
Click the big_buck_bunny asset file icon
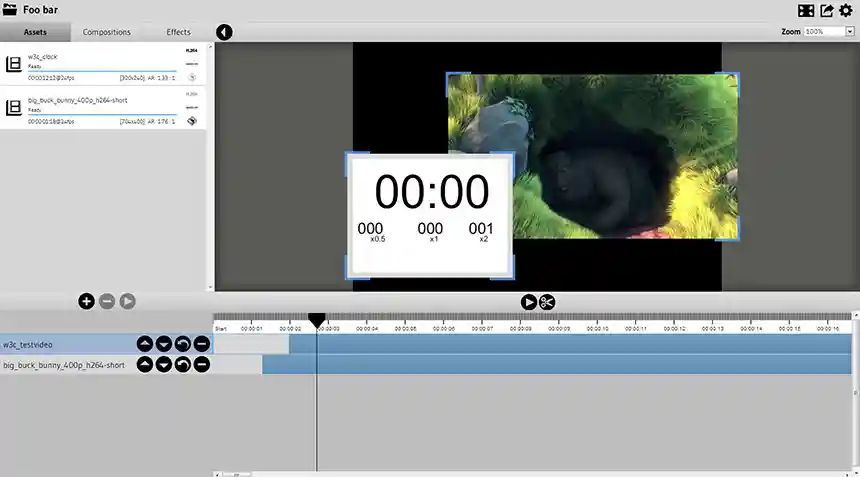(14, 107)
